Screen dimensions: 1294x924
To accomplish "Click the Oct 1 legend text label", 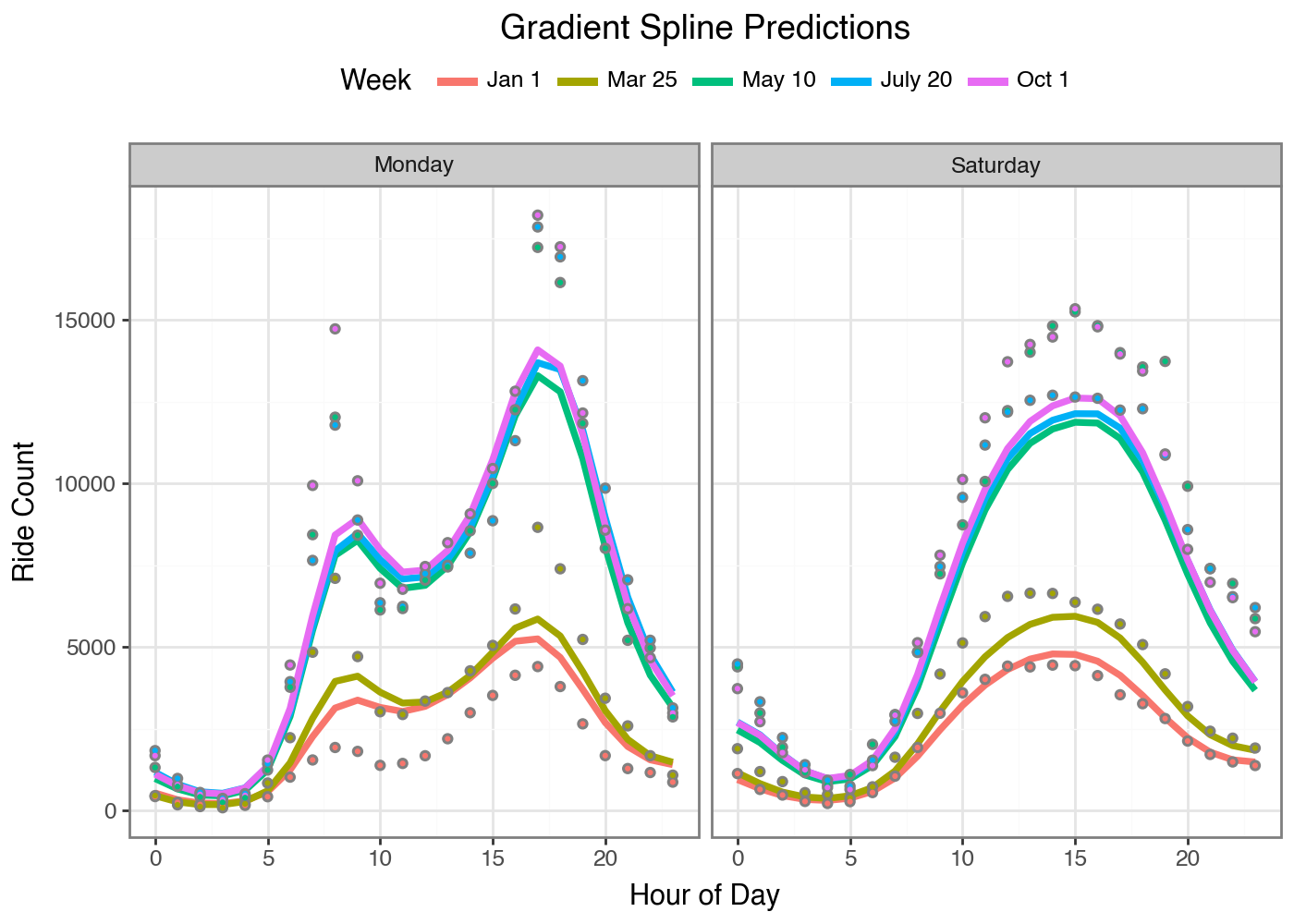I will point(1043,80).
